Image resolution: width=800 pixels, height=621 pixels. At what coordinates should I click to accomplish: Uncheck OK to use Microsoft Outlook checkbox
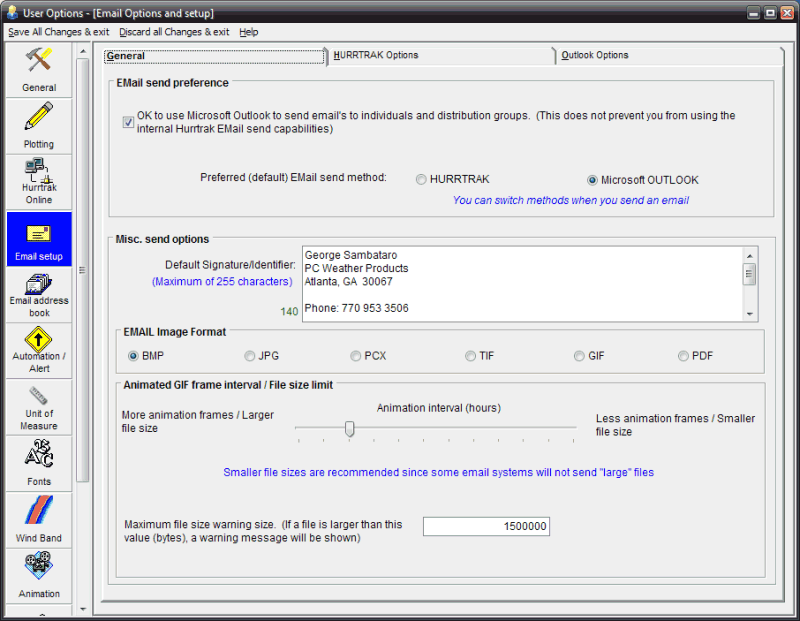128,122
